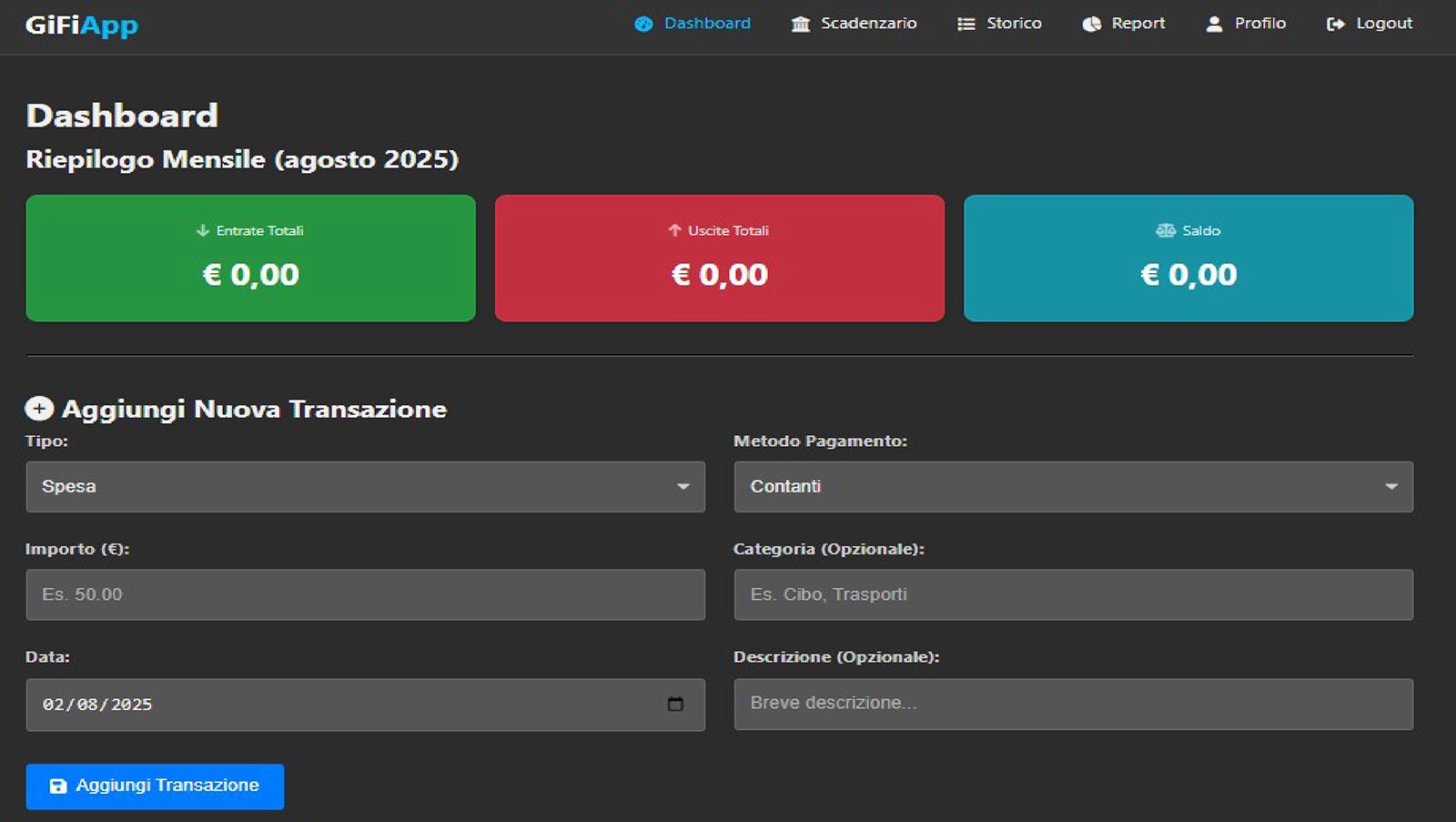This screenshot has width=1456, height=822.
Task: Click inside the Importo amount field
Action: 364,594
